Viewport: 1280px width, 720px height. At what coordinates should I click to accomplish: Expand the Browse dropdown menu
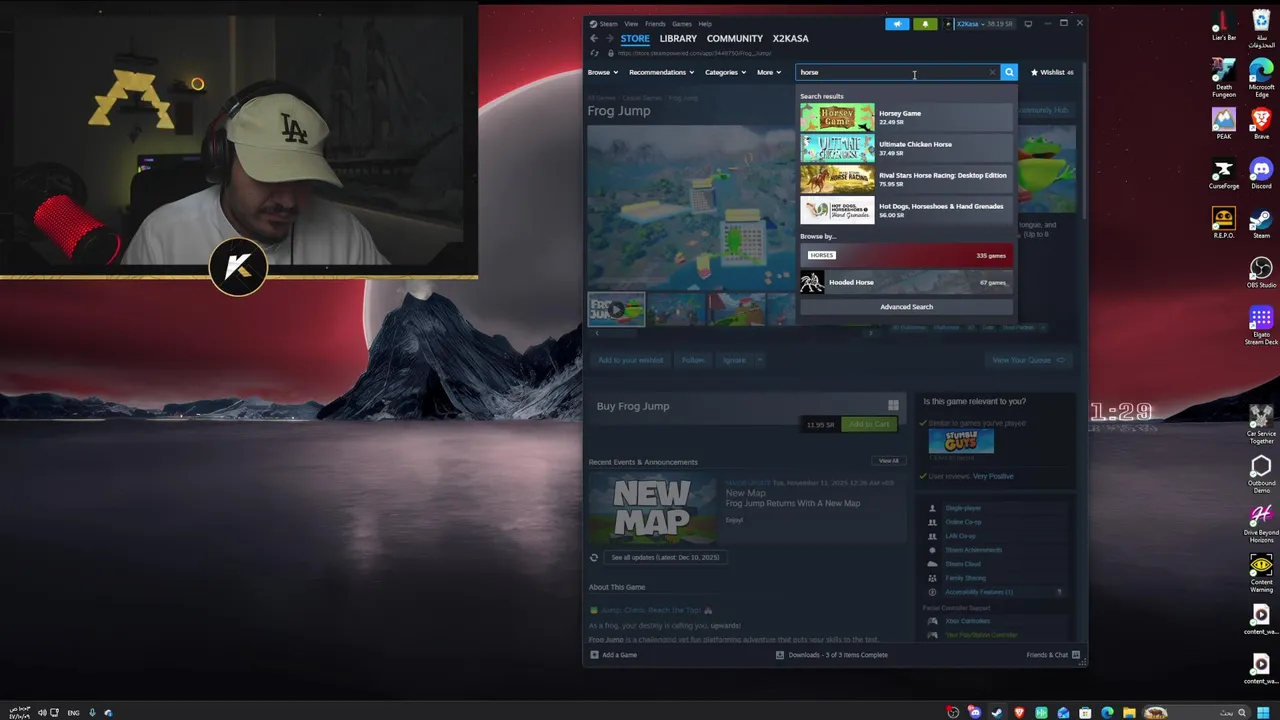click(x=602, y=72)
